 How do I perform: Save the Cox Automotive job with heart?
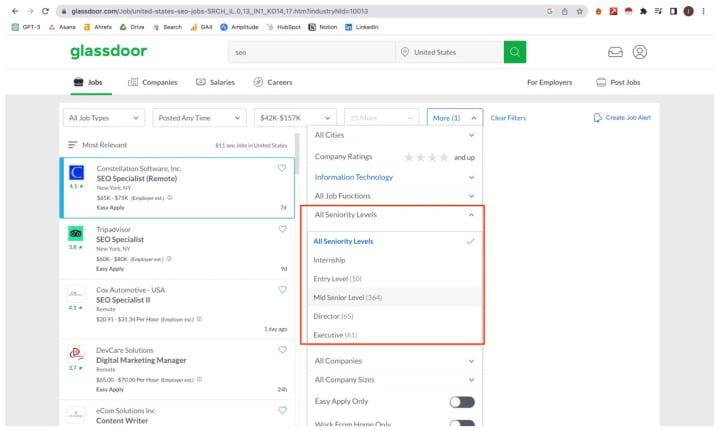click(282, 289)
